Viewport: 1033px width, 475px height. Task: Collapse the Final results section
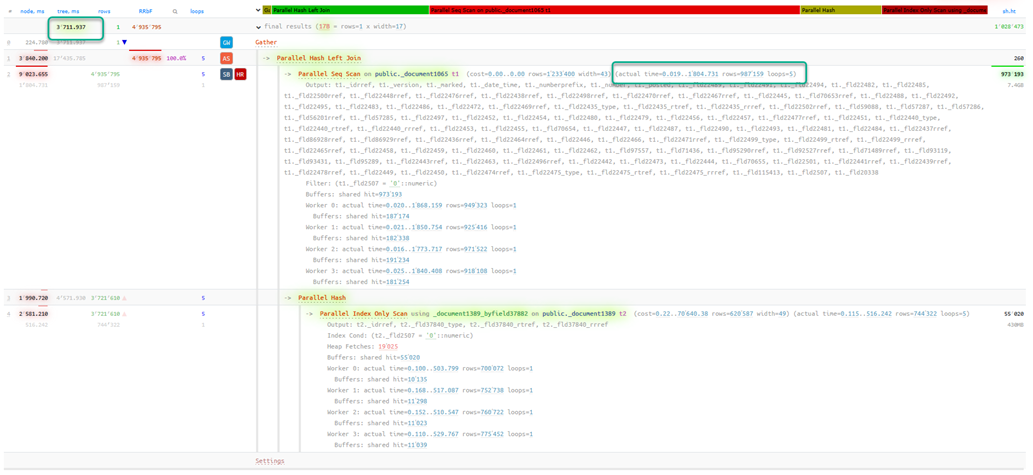coord(260,28)
